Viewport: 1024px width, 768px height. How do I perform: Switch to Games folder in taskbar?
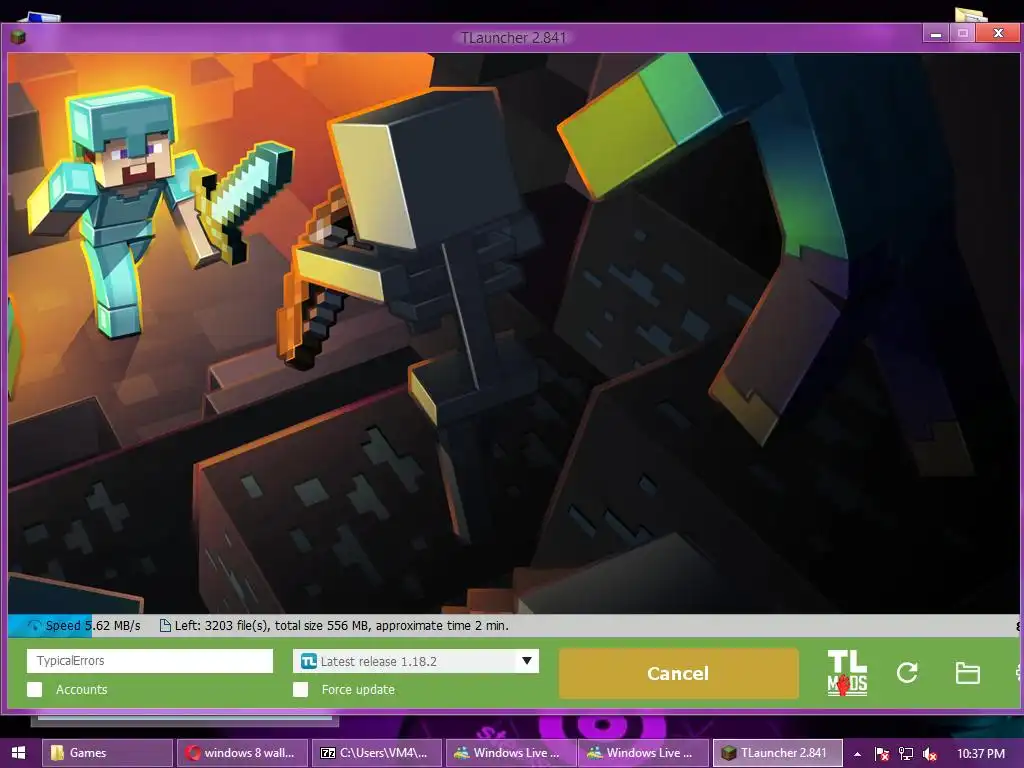point(108,753)
